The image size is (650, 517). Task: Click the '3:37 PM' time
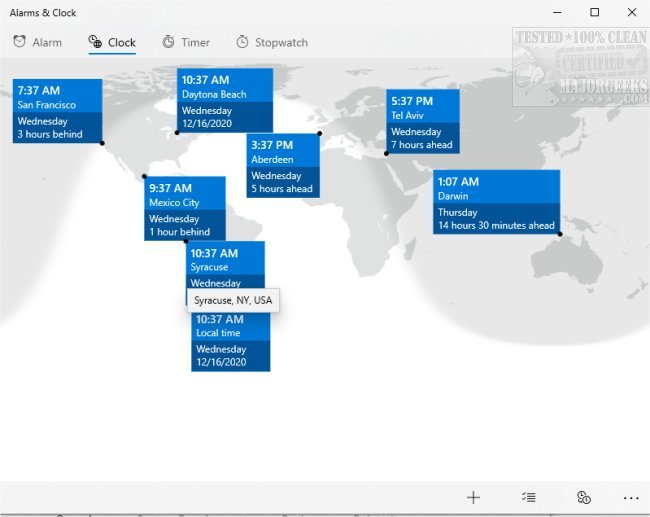click(x=272, y=145)
